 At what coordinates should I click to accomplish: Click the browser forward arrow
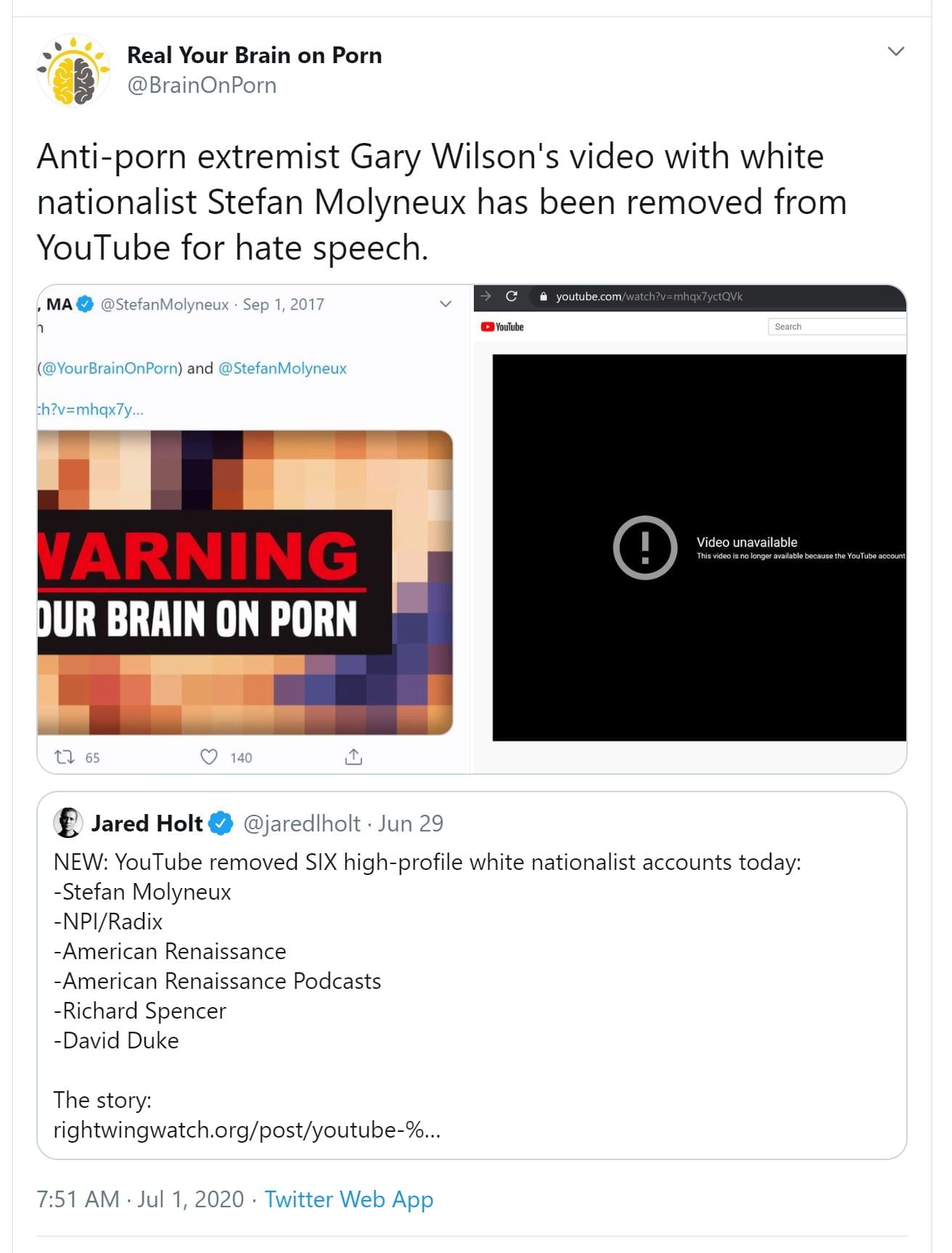486,296
